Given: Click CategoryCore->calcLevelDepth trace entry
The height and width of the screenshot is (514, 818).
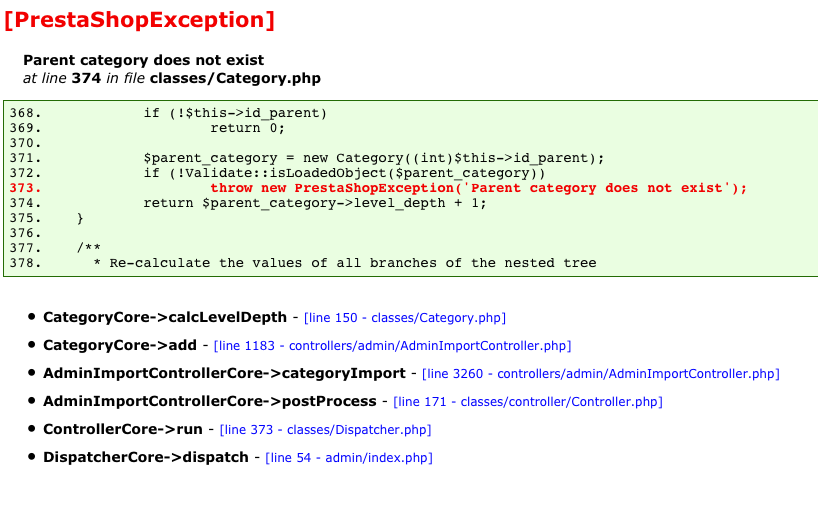Looking at the screenshot, I should [x=165, y=317].
